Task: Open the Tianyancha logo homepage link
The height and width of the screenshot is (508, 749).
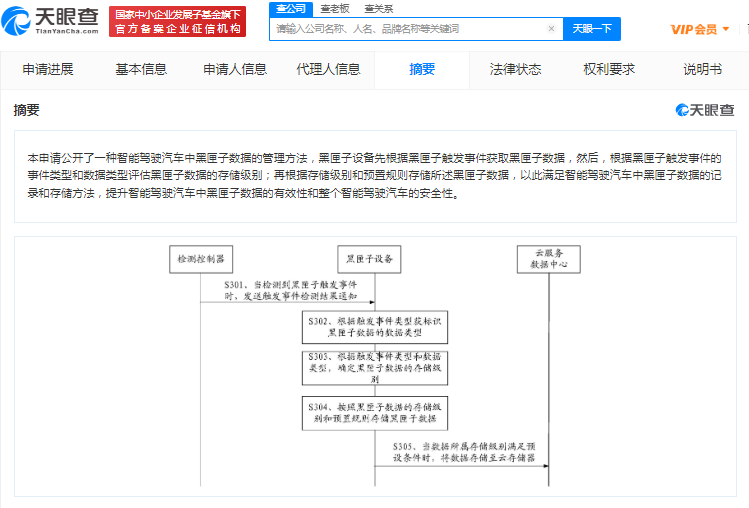Action: click(50, 21)
